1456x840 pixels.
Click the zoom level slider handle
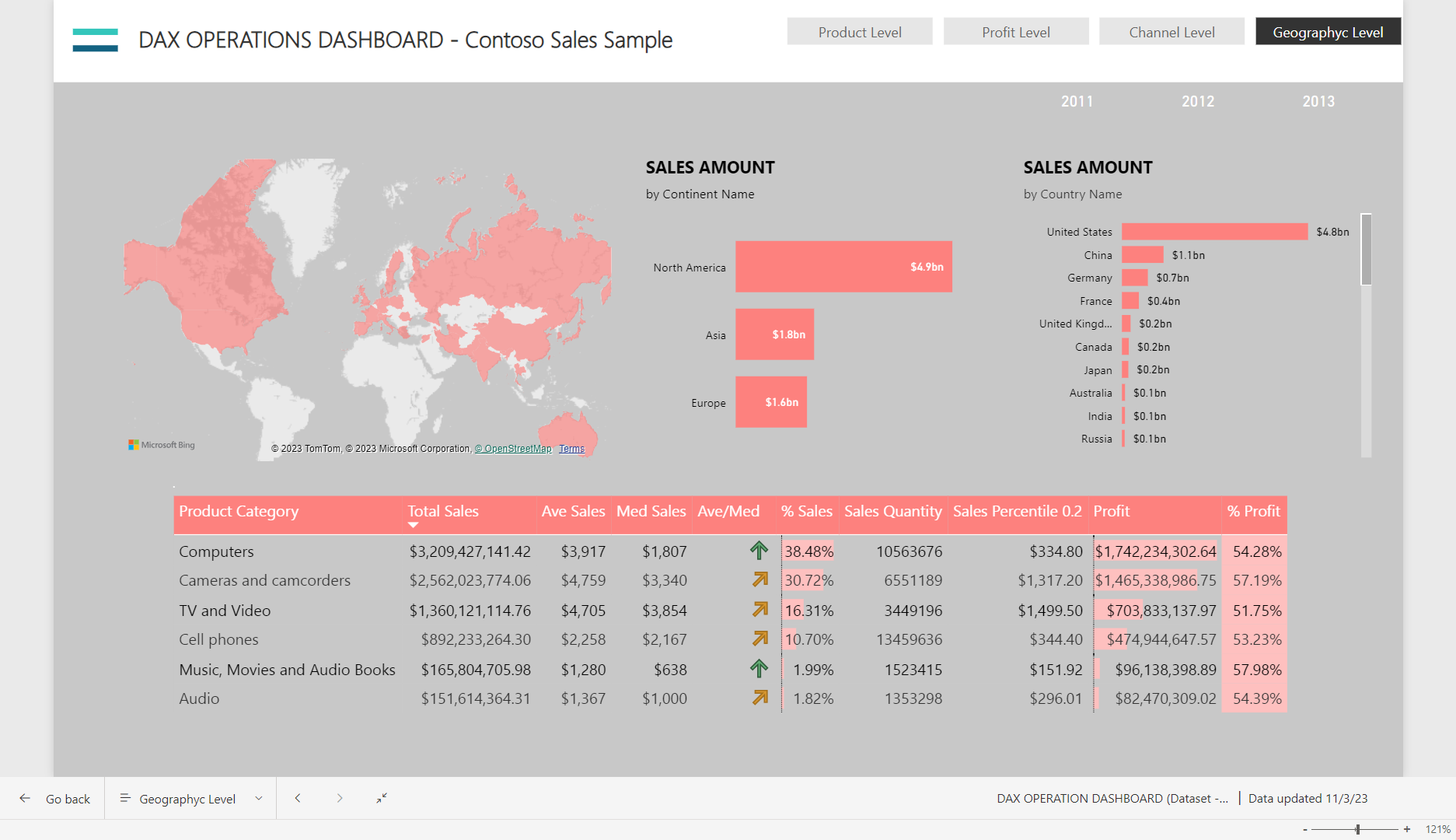pos(1357,829)
